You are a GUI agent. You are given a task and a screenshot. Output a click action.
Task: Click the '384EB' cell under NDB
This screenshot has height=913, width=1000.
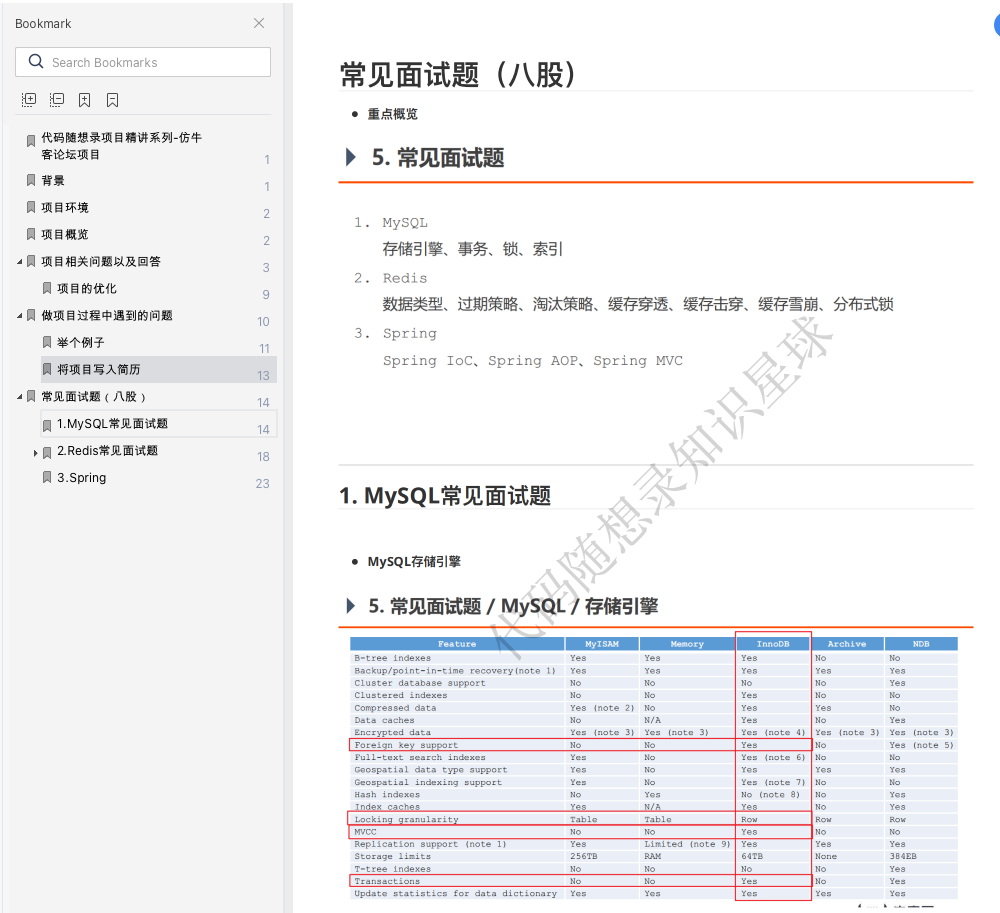(x=903, y=856)
